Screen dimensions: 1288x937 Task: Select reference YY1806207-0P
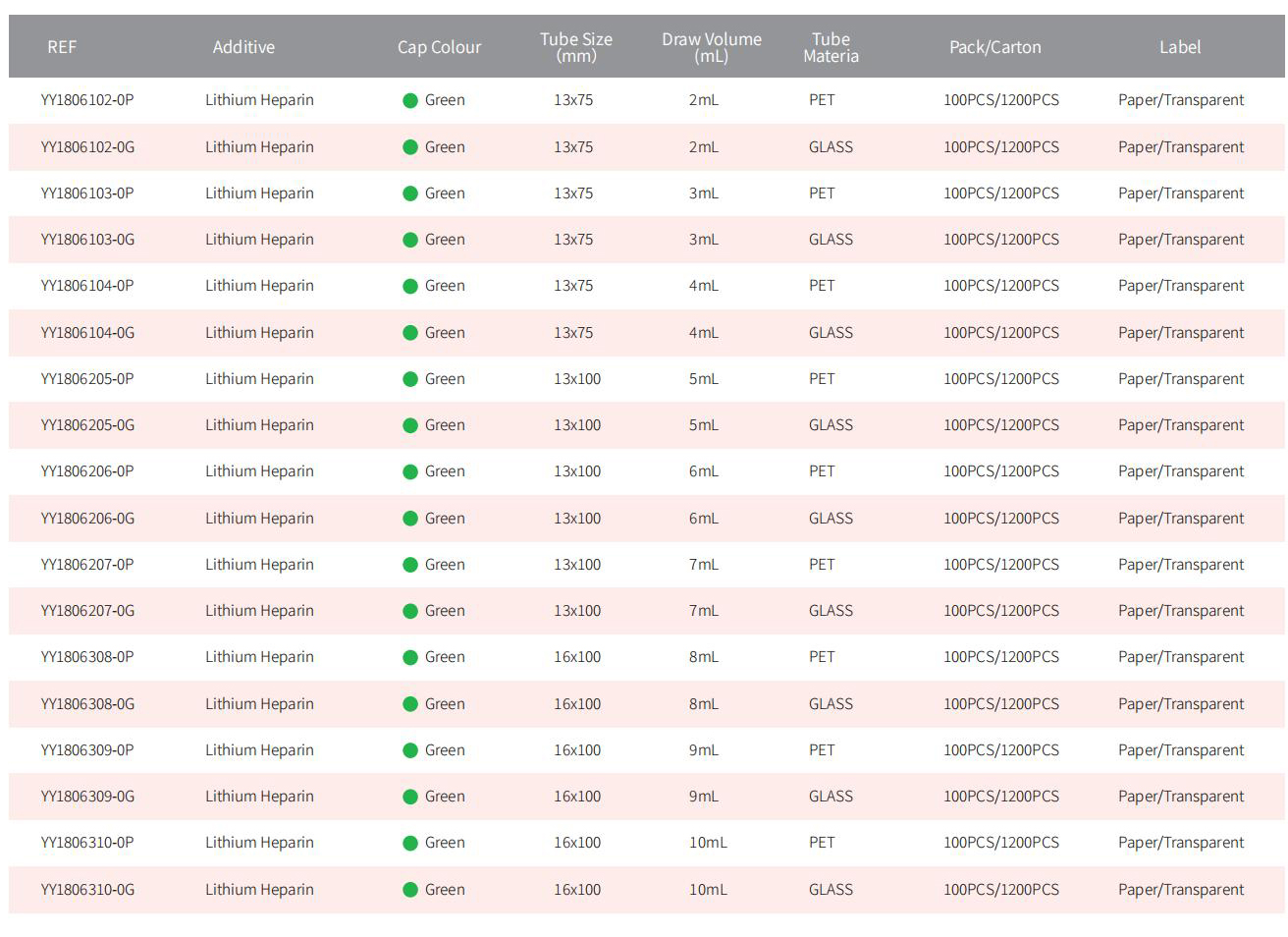(x=87, y=565)
